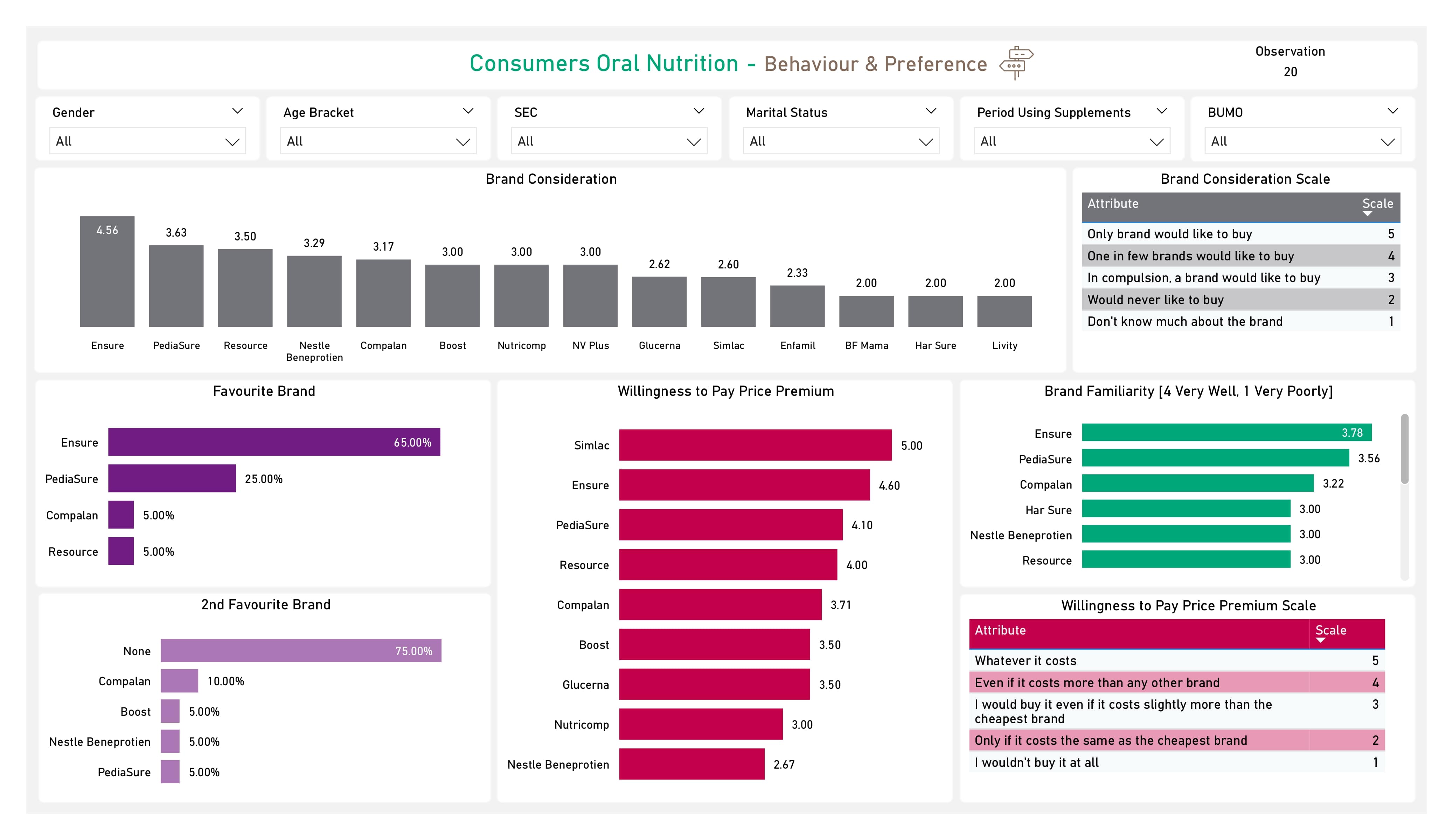This screenshot has width=1453, height=840.
Task: Select the Simlac bar in Price Premium chart
Action: [x=755, y=445]
